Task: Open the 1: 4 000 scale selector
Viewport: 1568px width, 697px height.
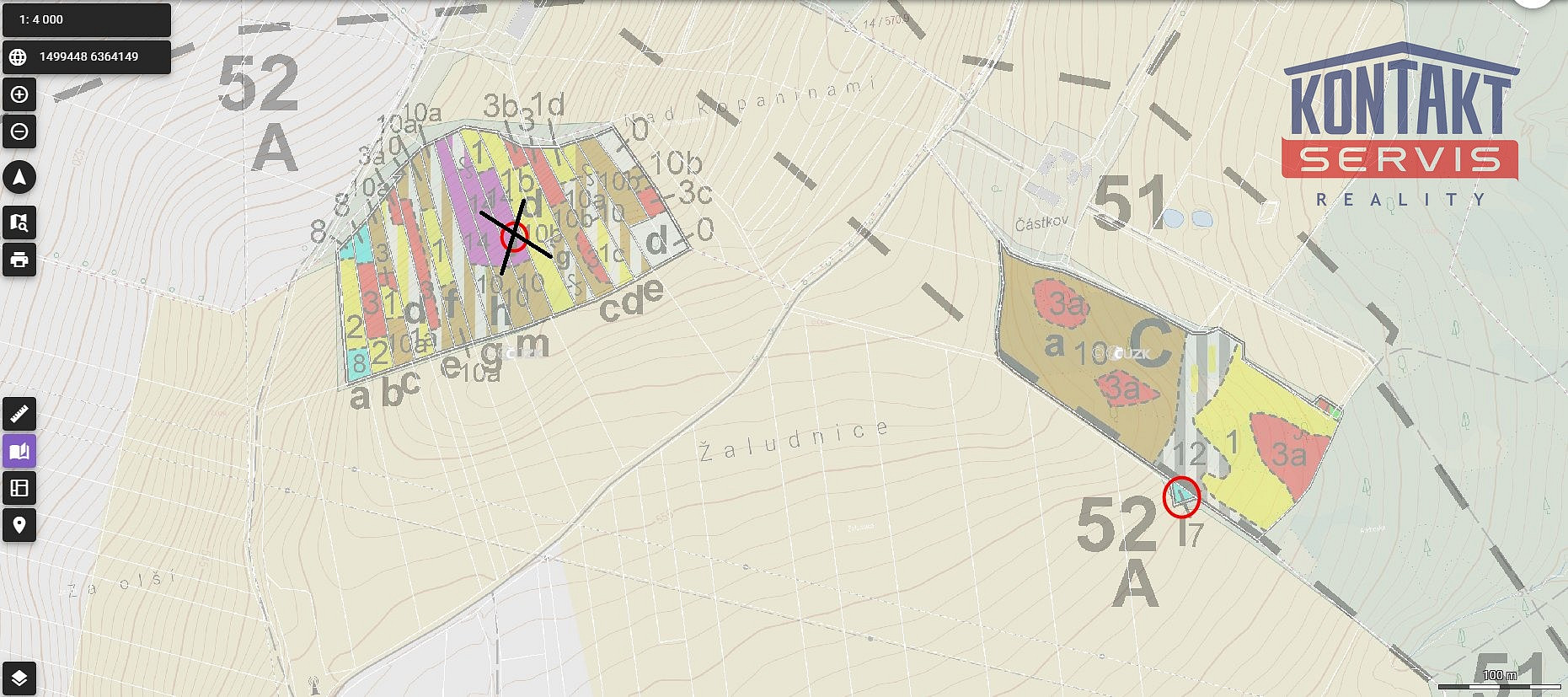Action: point(87,19)
